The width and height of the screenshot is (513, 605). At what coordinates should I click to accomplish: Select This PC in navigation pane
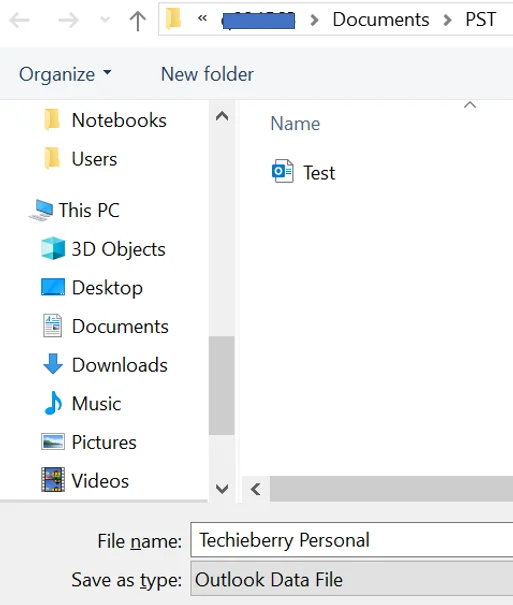[x=89, y=210]
